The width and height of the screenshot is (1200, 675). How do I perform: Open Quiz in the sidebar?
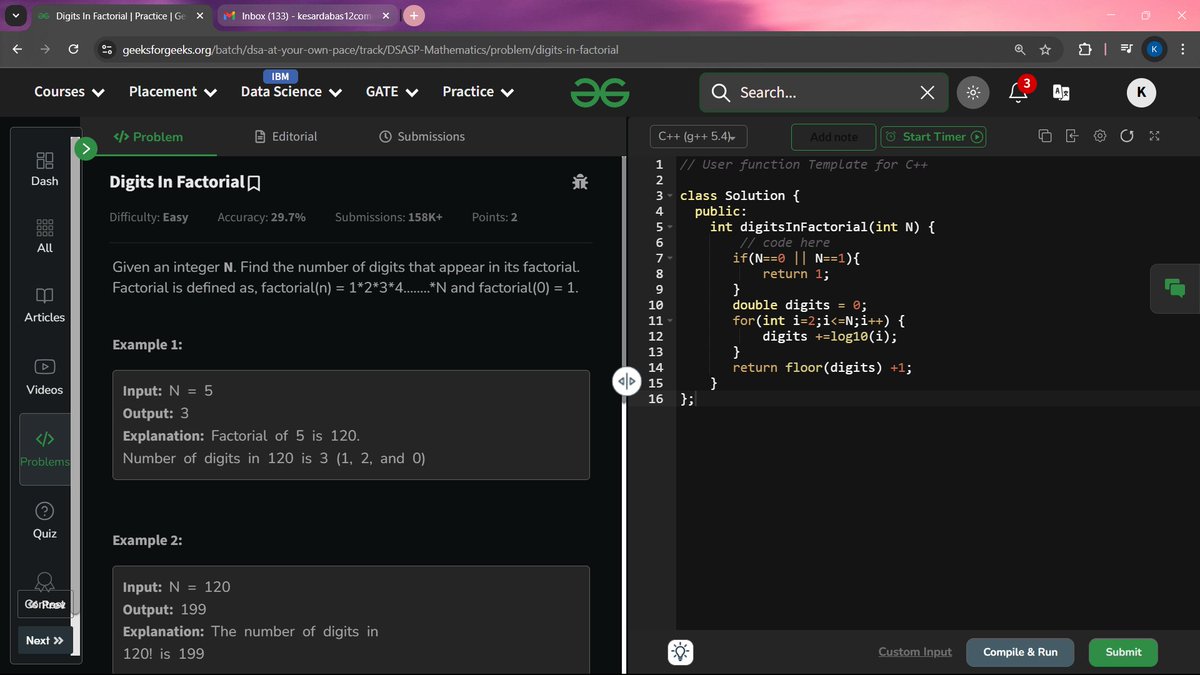pyautogui.click(x=45, y=521)
